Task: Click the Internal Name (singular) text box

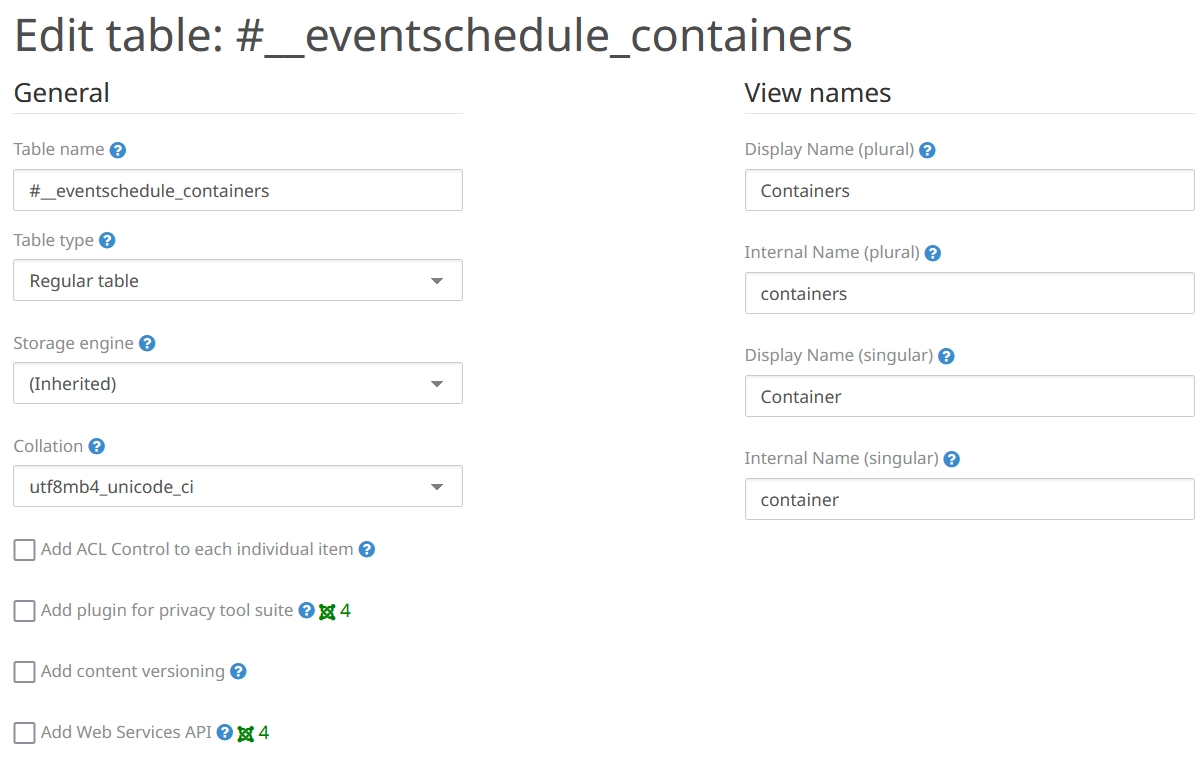Action: pos(969,499)
